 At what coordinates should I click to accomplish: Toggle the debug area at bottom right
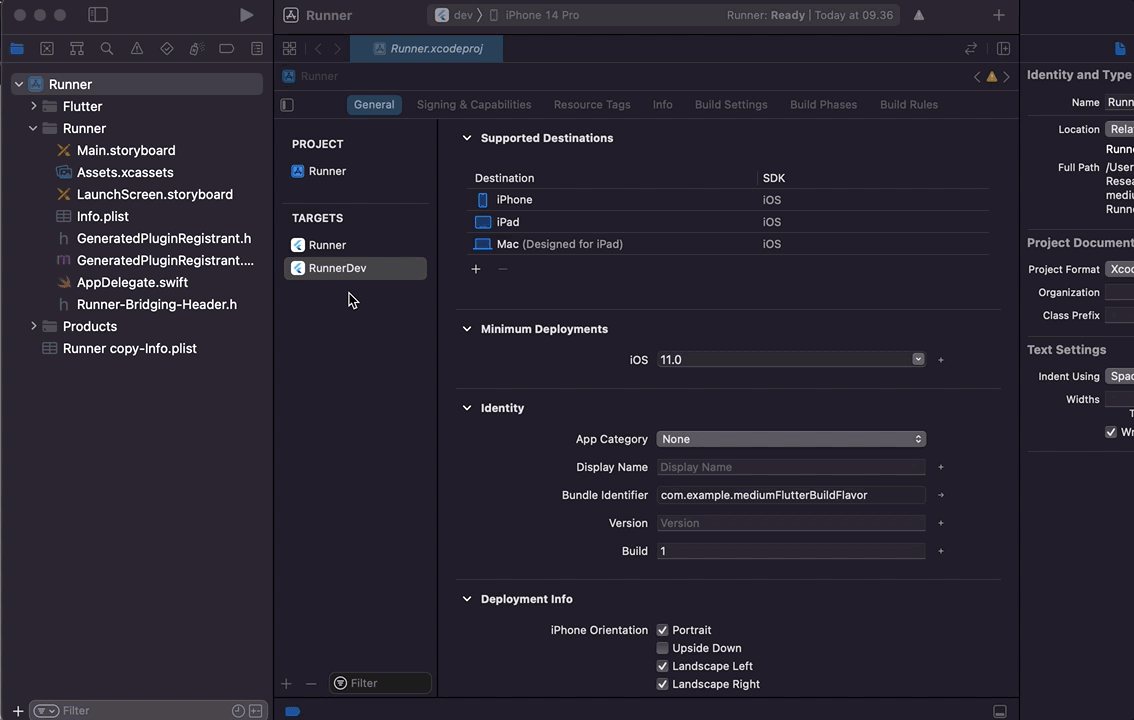(x=1000, y=711)
